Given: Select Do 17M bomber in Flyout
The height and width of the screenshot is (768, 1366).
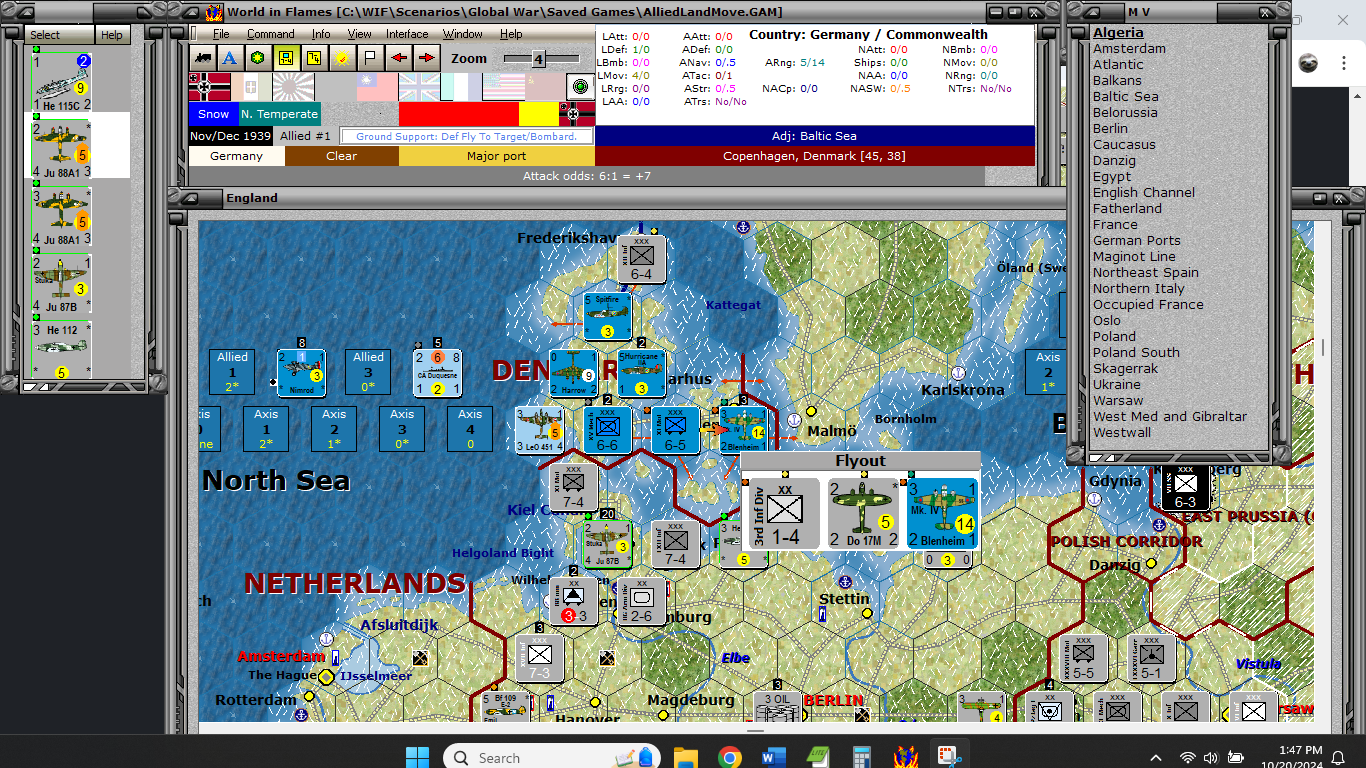Looking at the screenshot, I should pyautogui.click(x=863, y=512).
